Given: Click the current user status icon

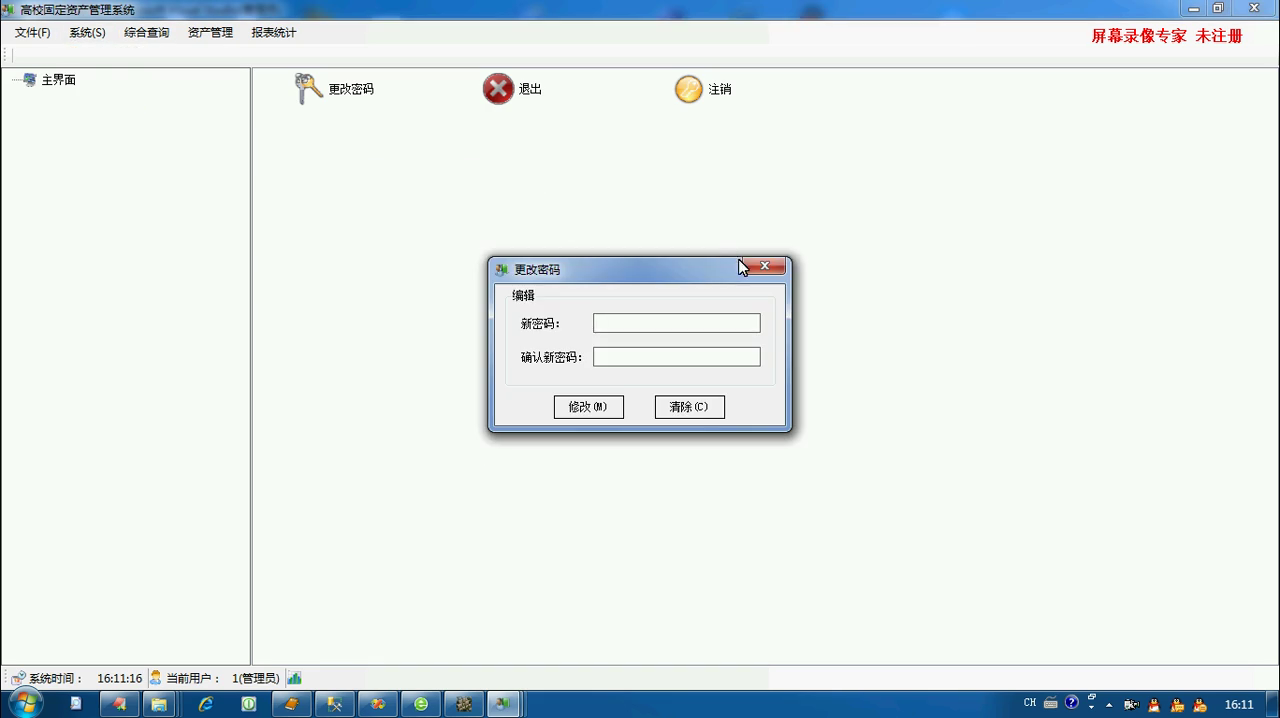Looking at the screenshot, I should (155, 678).
